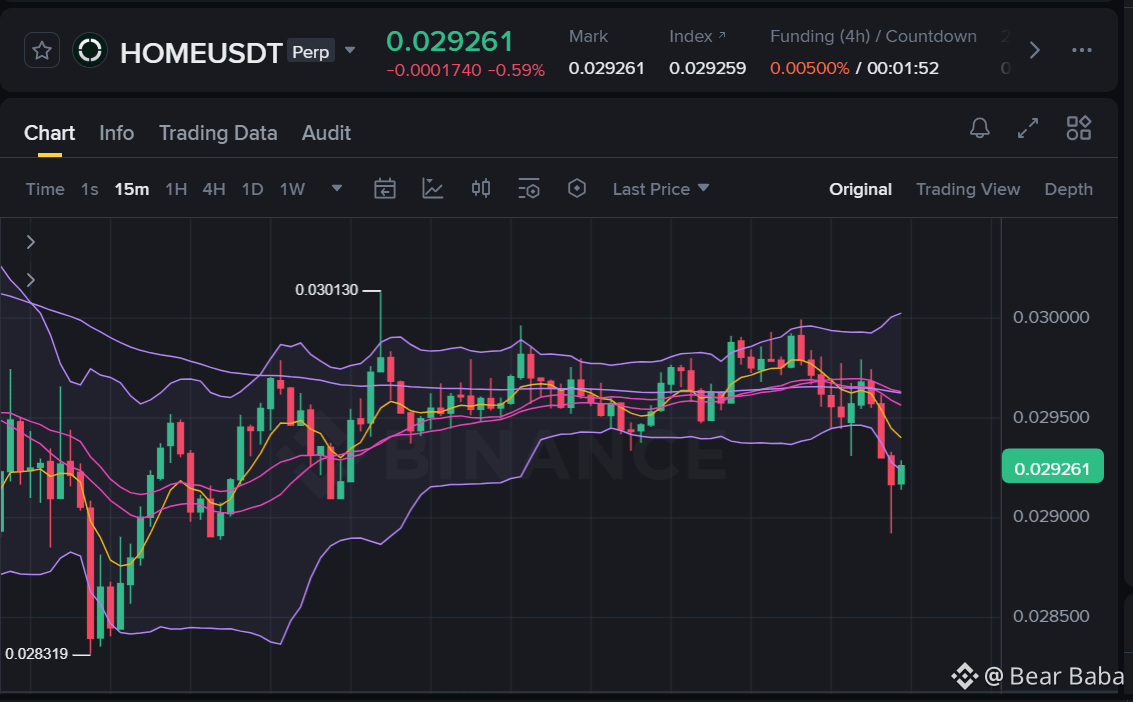This screenshot has height=702, width=1133.
Task: Open the three-dot more options menu
Action: point(1082,50)
